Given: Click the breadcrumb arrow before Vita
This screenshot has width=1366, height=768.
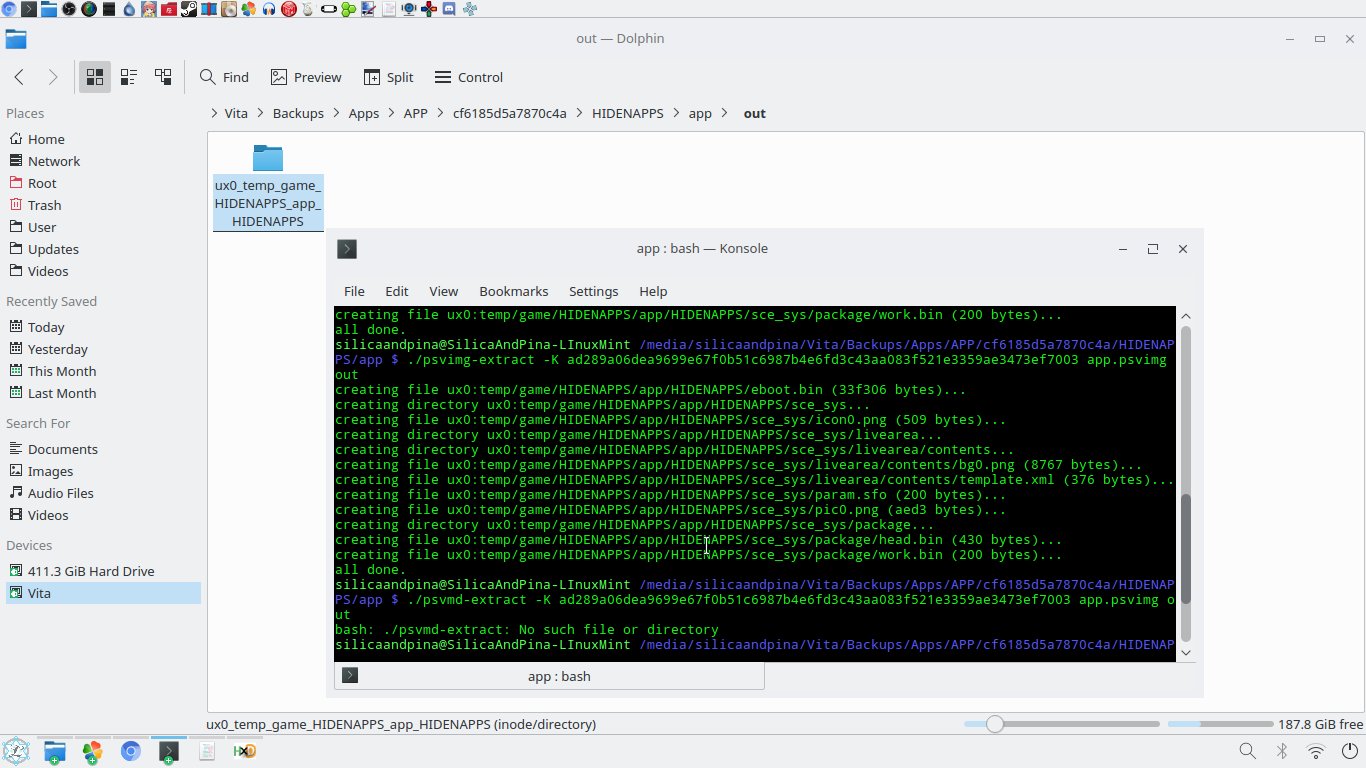Looking at the screenshot, I should pos(214,113).
